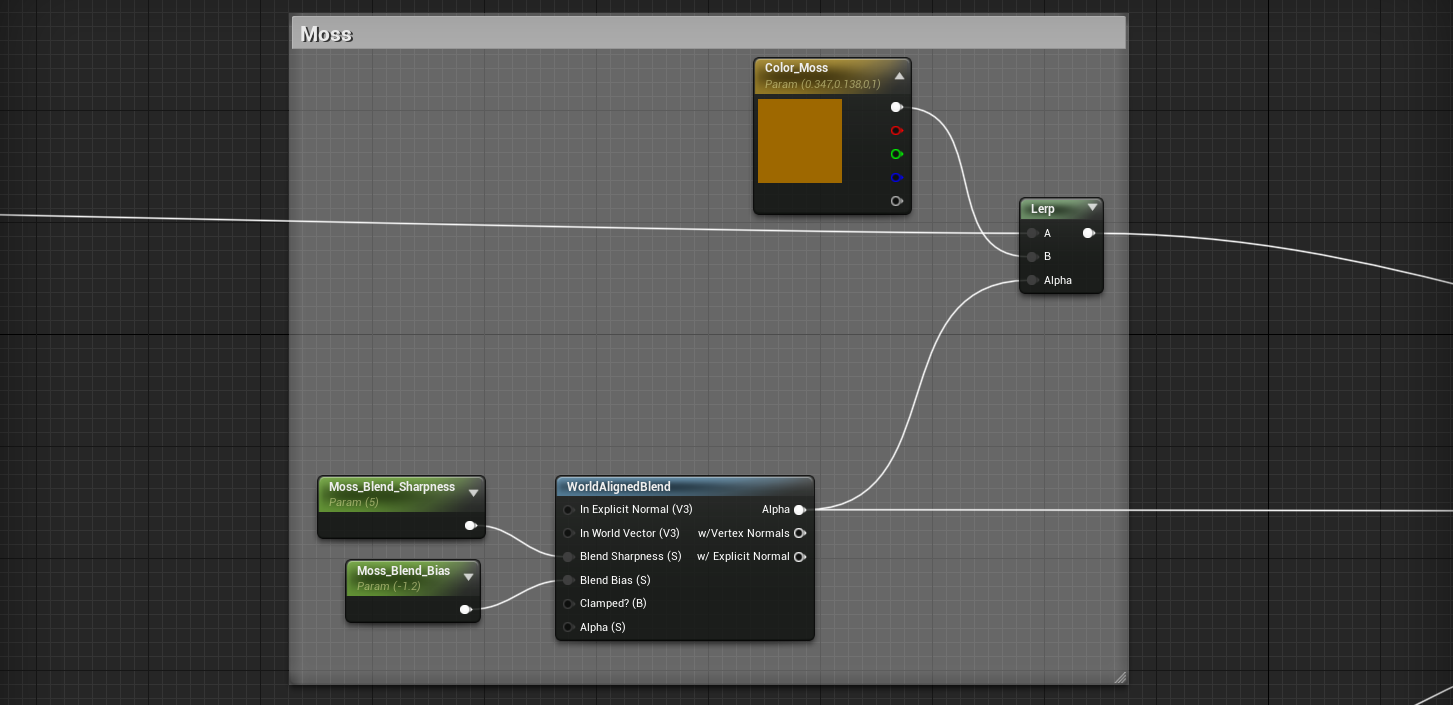Click the In Explicit Normal (V3) input pin
This screenshot has height=705, width=1453.
coord(568,510)
